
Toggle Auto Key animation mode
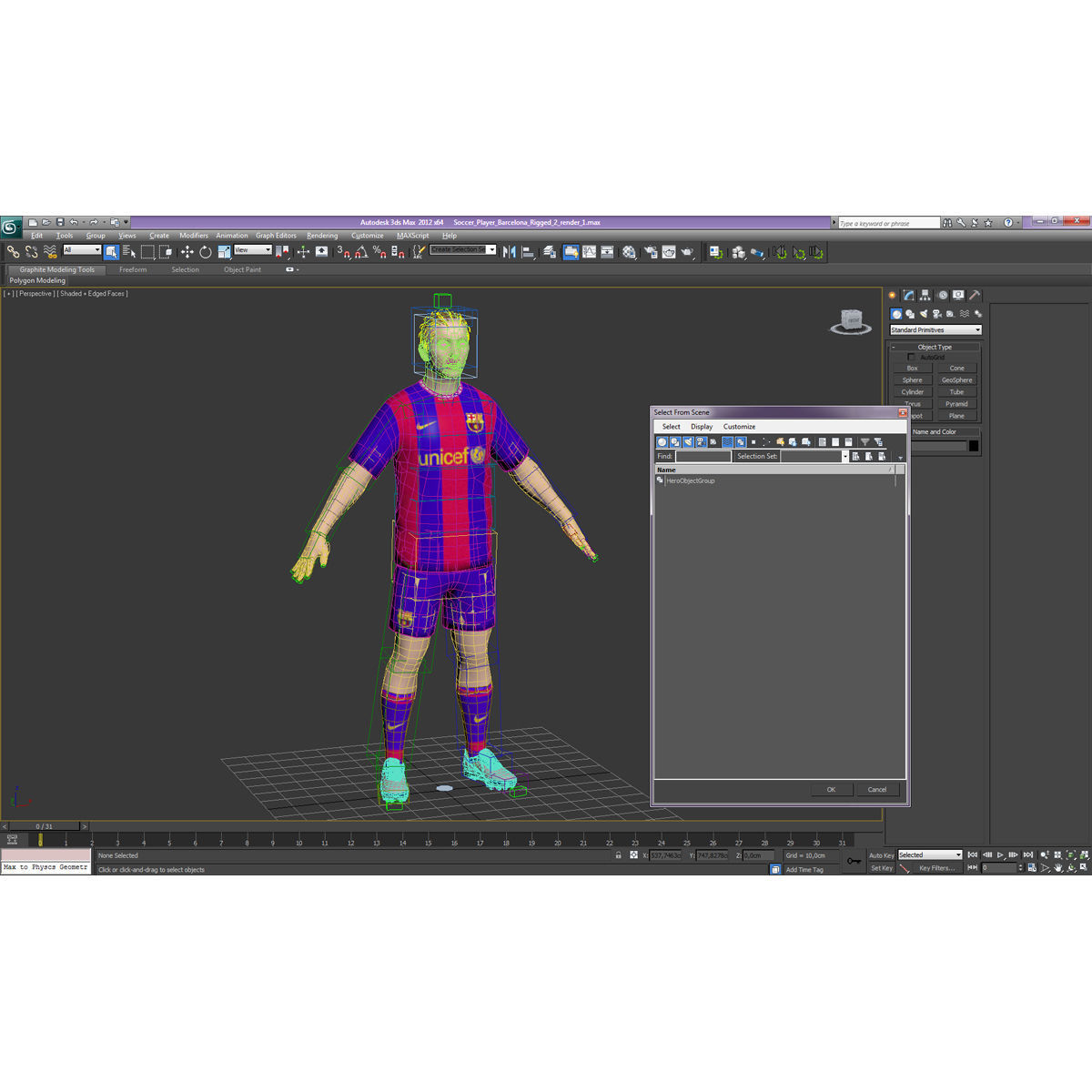pyautogui.click(x=881, y=855)
